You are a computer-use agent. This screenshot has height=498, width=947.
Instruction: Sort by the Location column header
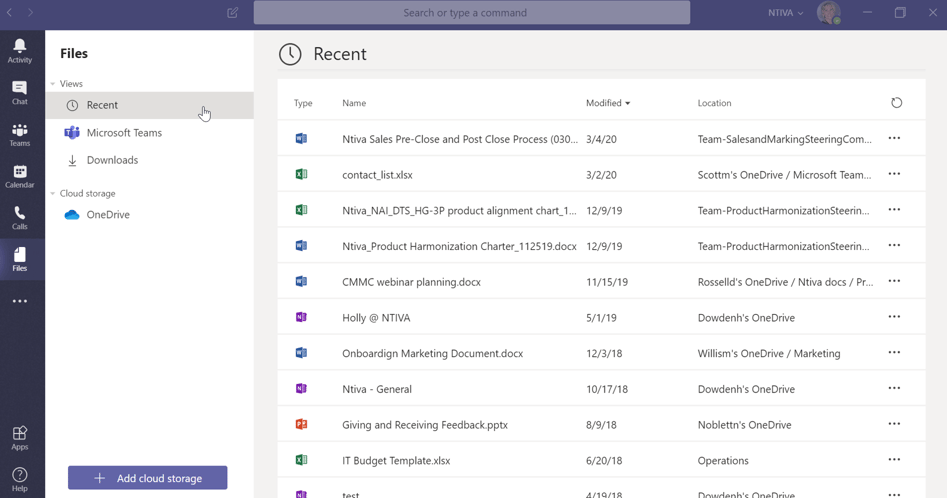[714, 103]
